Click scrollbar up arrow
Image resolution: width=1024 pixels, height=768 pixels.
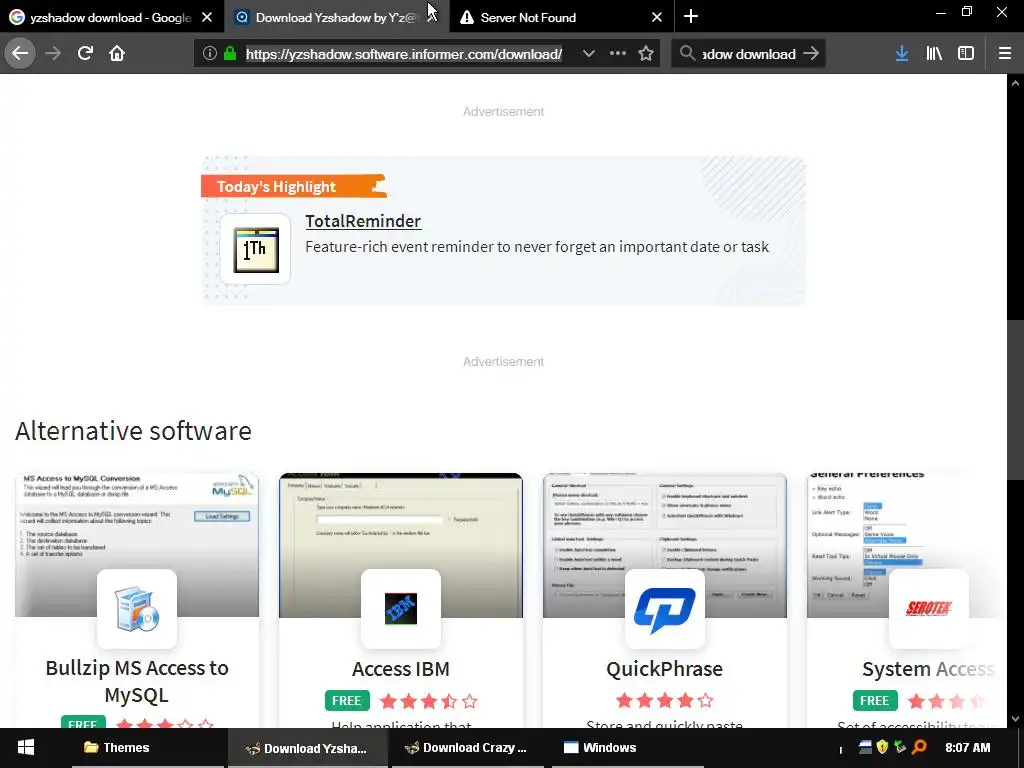(x=1015, y=83)
